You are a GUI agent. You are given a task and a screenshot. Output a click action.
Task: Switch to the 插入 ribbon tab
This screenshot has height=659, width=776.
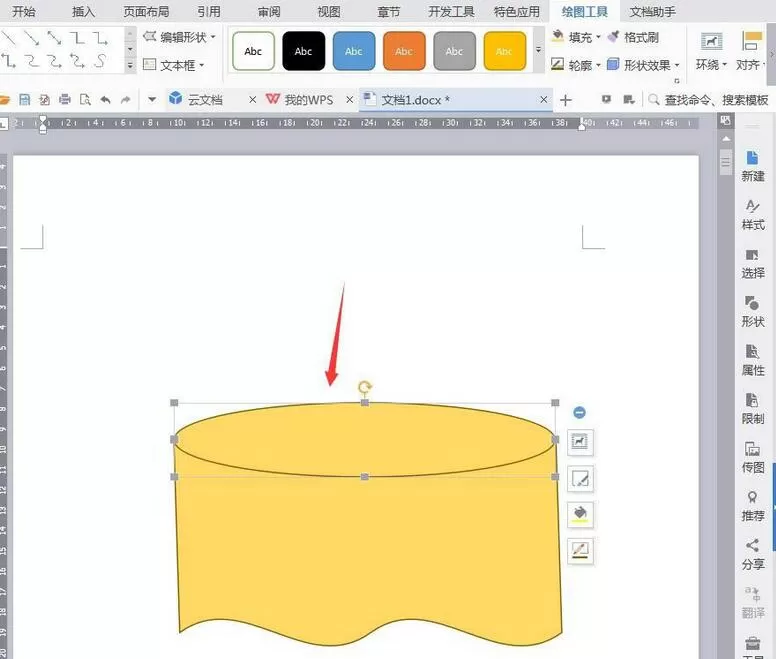tap(83, 11)
